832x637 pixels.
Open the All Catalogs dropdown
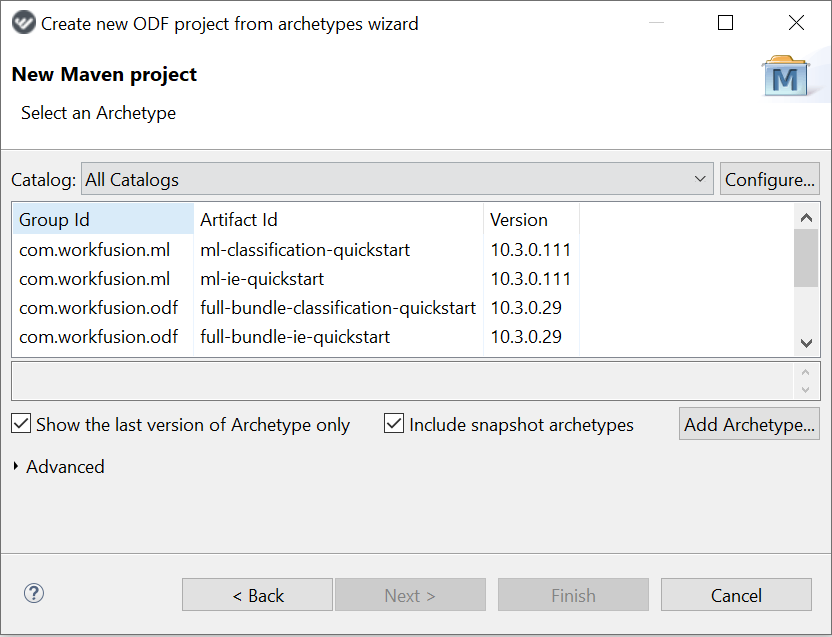[397, 179]
